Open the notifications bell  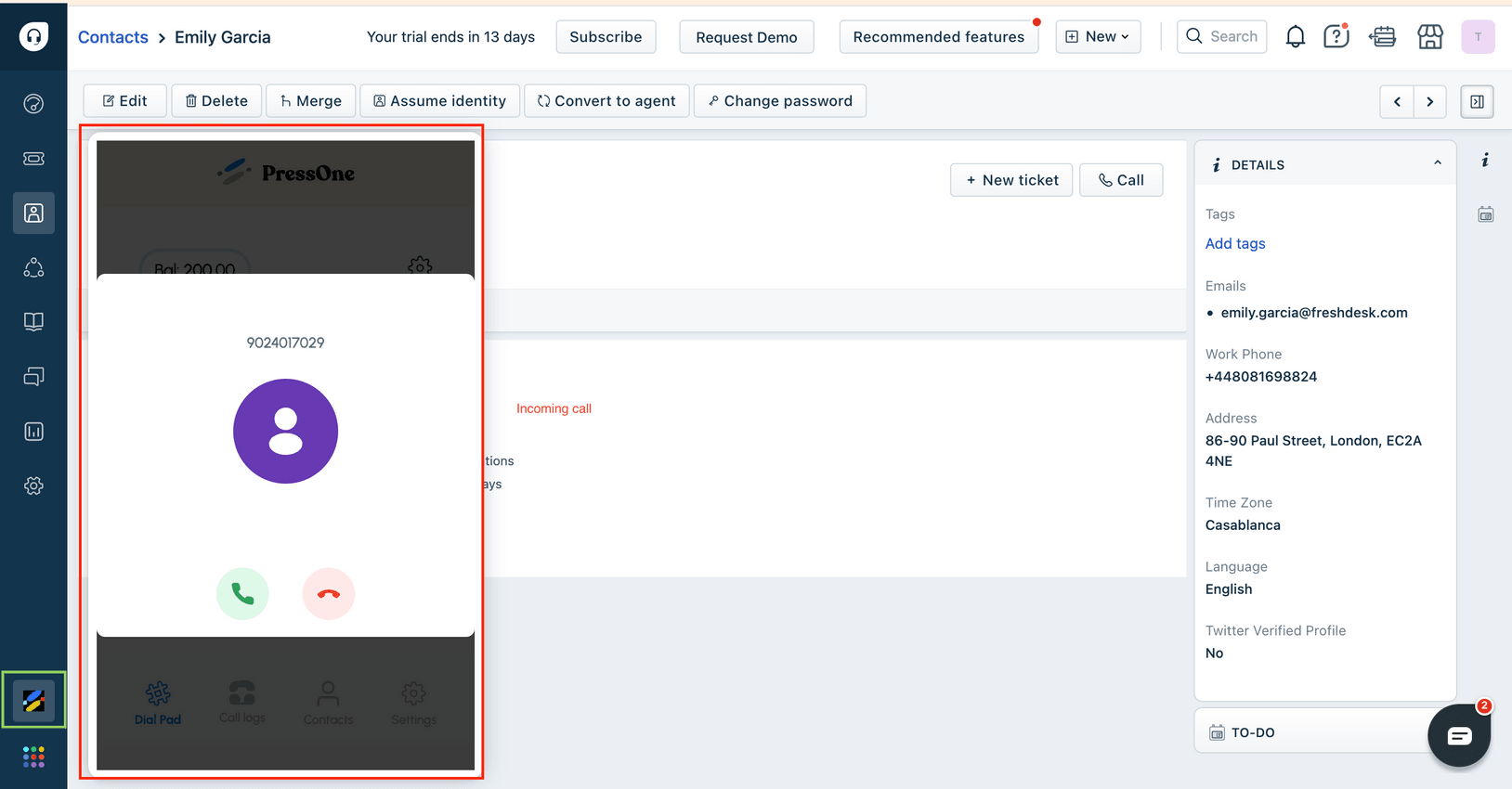click(1295, 37)
